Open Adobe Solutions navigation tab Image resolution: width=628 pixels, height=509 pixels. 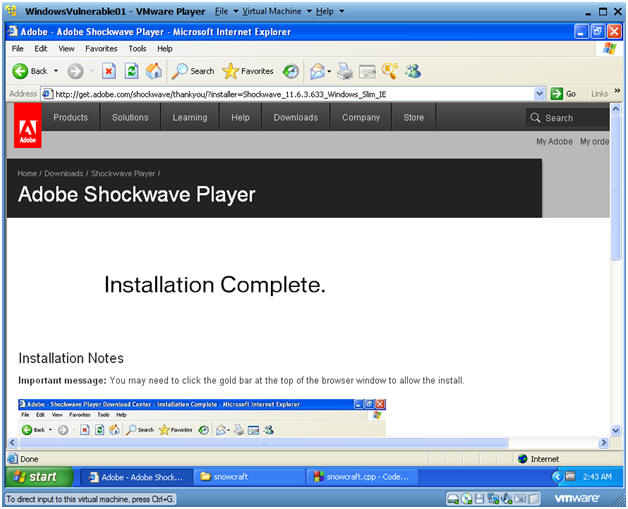[x=130, y=117]
